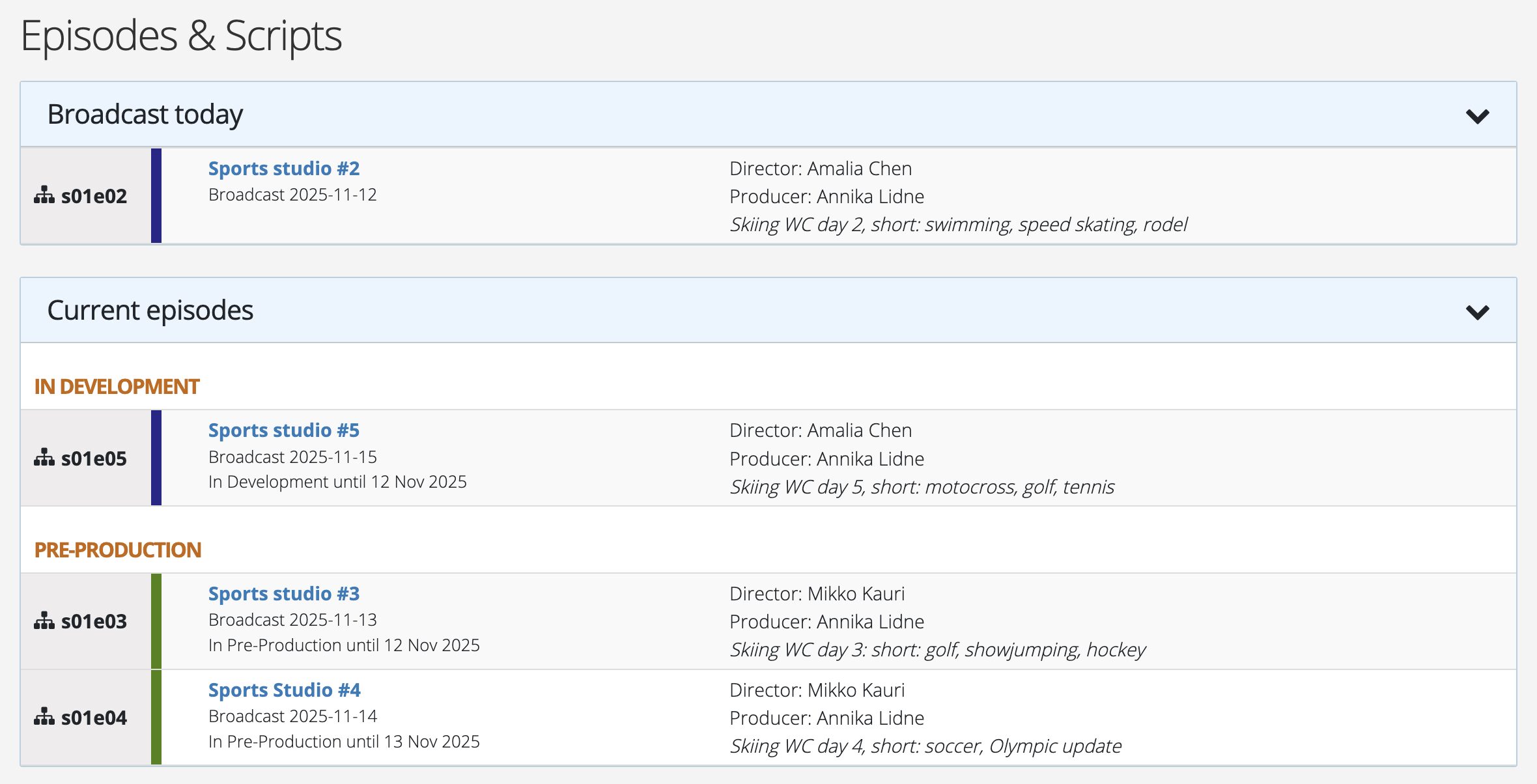This screenshot has height=784, width=1537.
Task: Click the hierarchy icon beside s01e03
Action: (x=43, y=620)
